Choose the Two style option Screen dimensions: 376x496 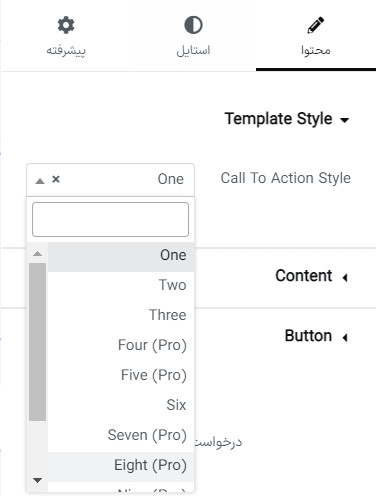click(121, 285)
